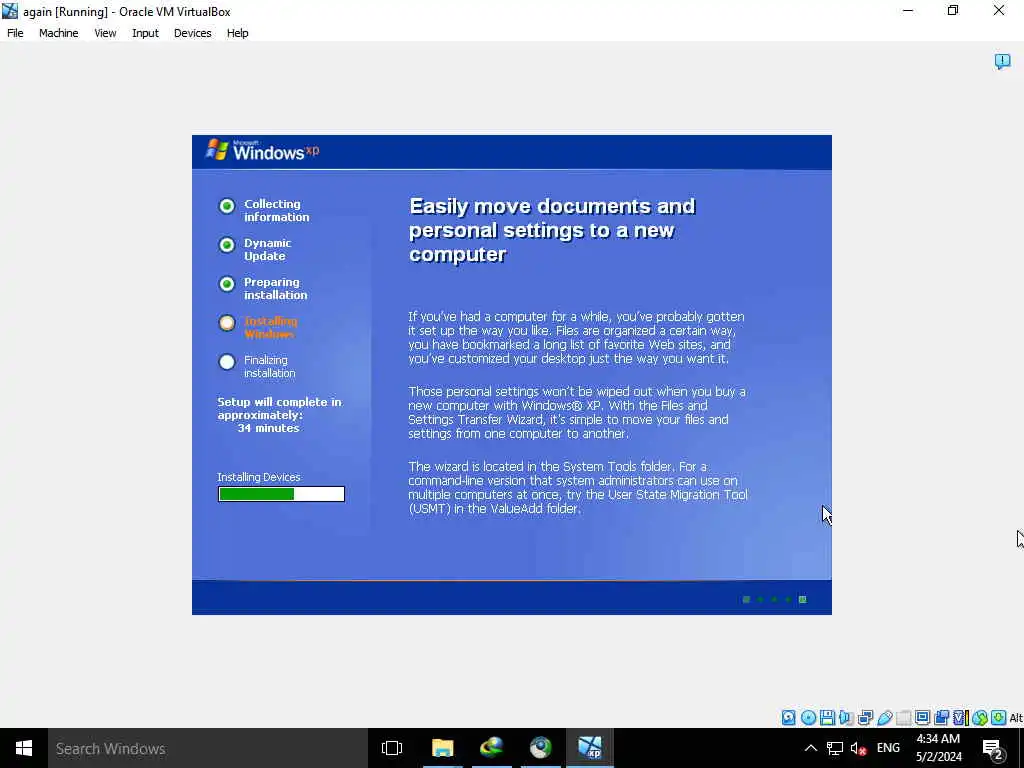Open the Help menu

tap(237, 33)
